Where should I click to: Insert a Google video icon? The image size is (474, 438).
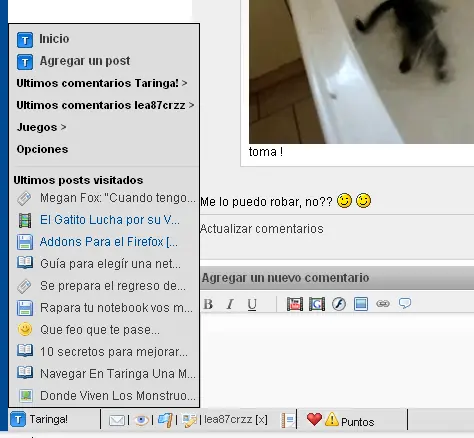coord(317,304)
